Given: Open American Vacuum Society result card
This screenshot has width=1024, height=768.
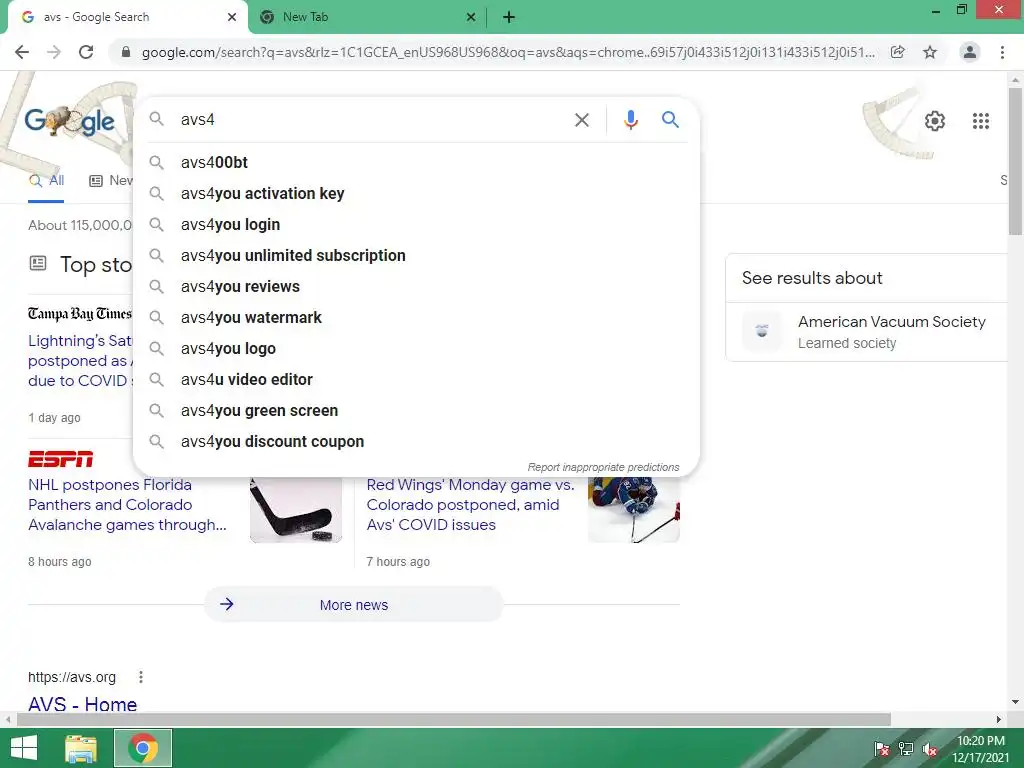Looking at the screenshot, I should coord(866,332).
